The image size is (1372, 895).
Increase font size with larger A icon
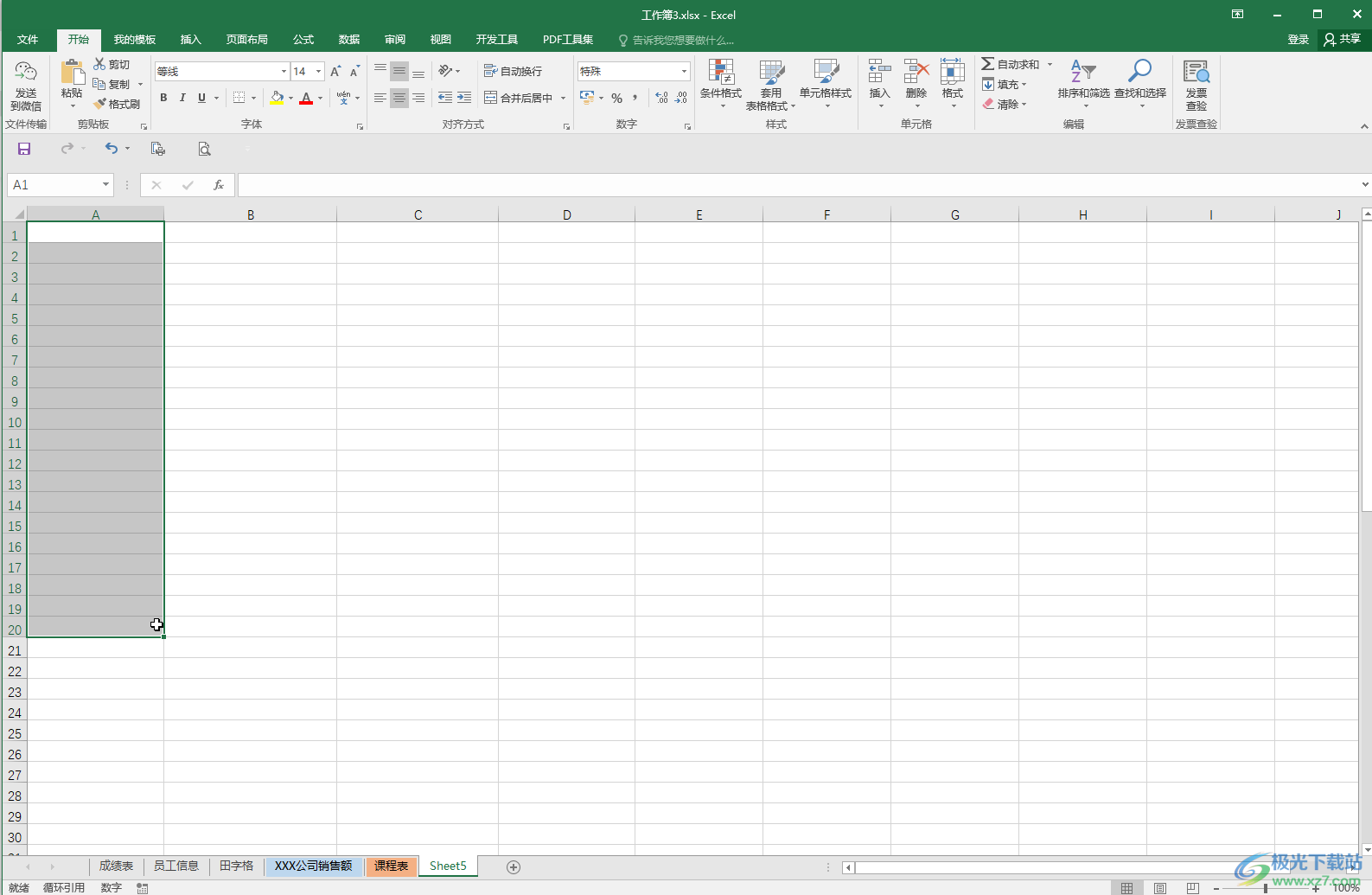335,72
